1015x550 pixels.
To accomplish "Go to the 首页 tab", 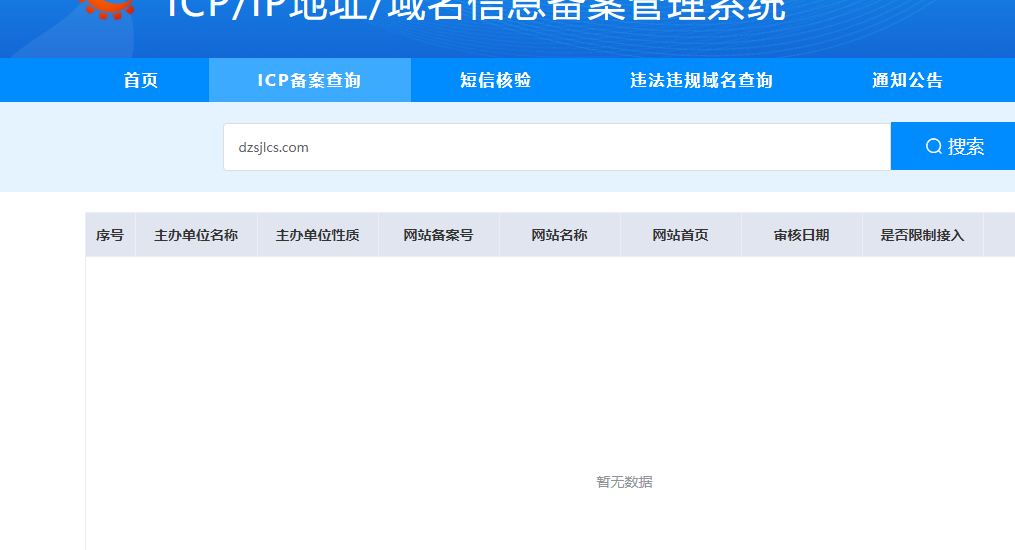I will [x=141, y=81].
